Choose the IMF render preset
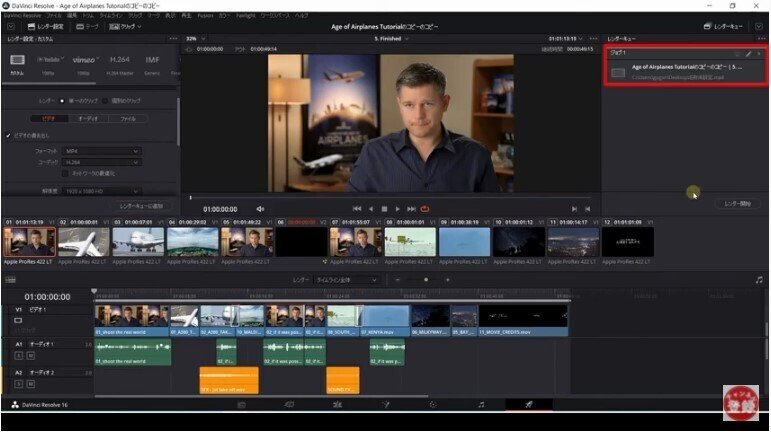The image size is (771, 432). (x=152, y=59)
